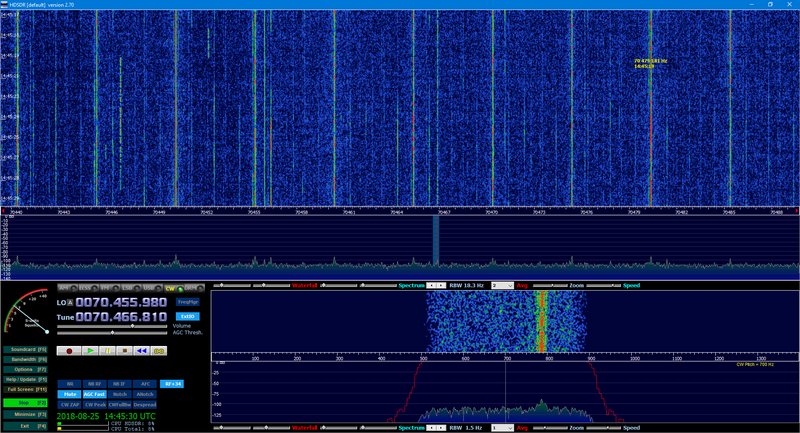Click the blue rewind button
Image resolution: width=800 pixels, height=433 pixels.
pyautogui.click(x=141, y=350)
